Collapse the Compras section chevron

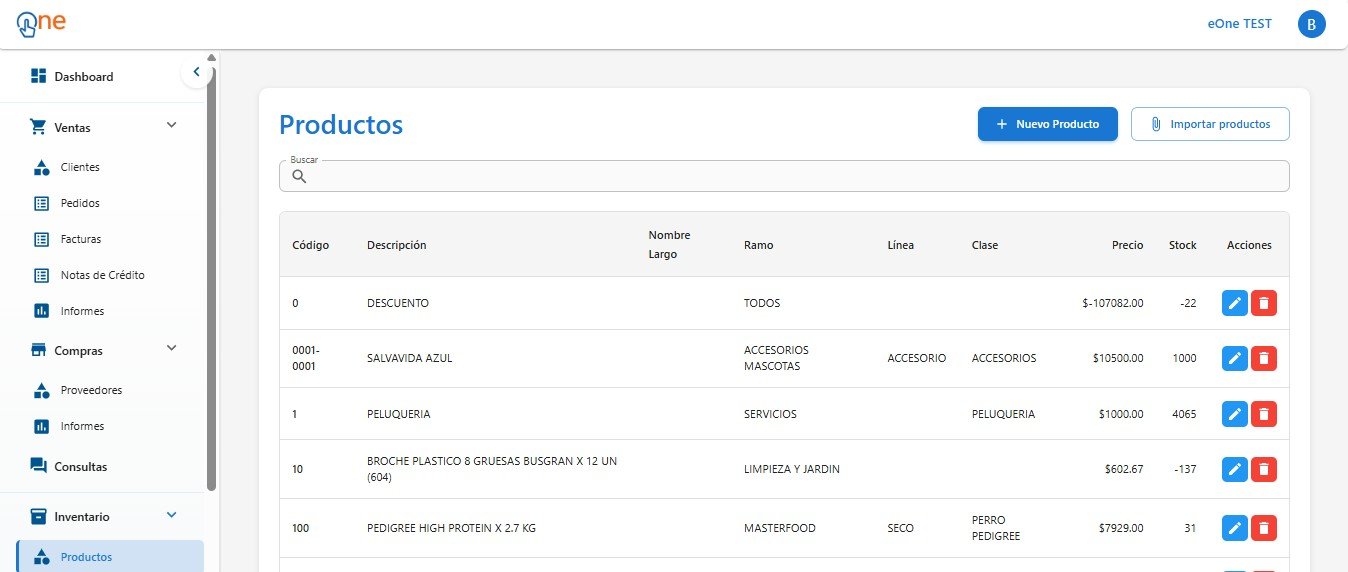tap(171, 348)
